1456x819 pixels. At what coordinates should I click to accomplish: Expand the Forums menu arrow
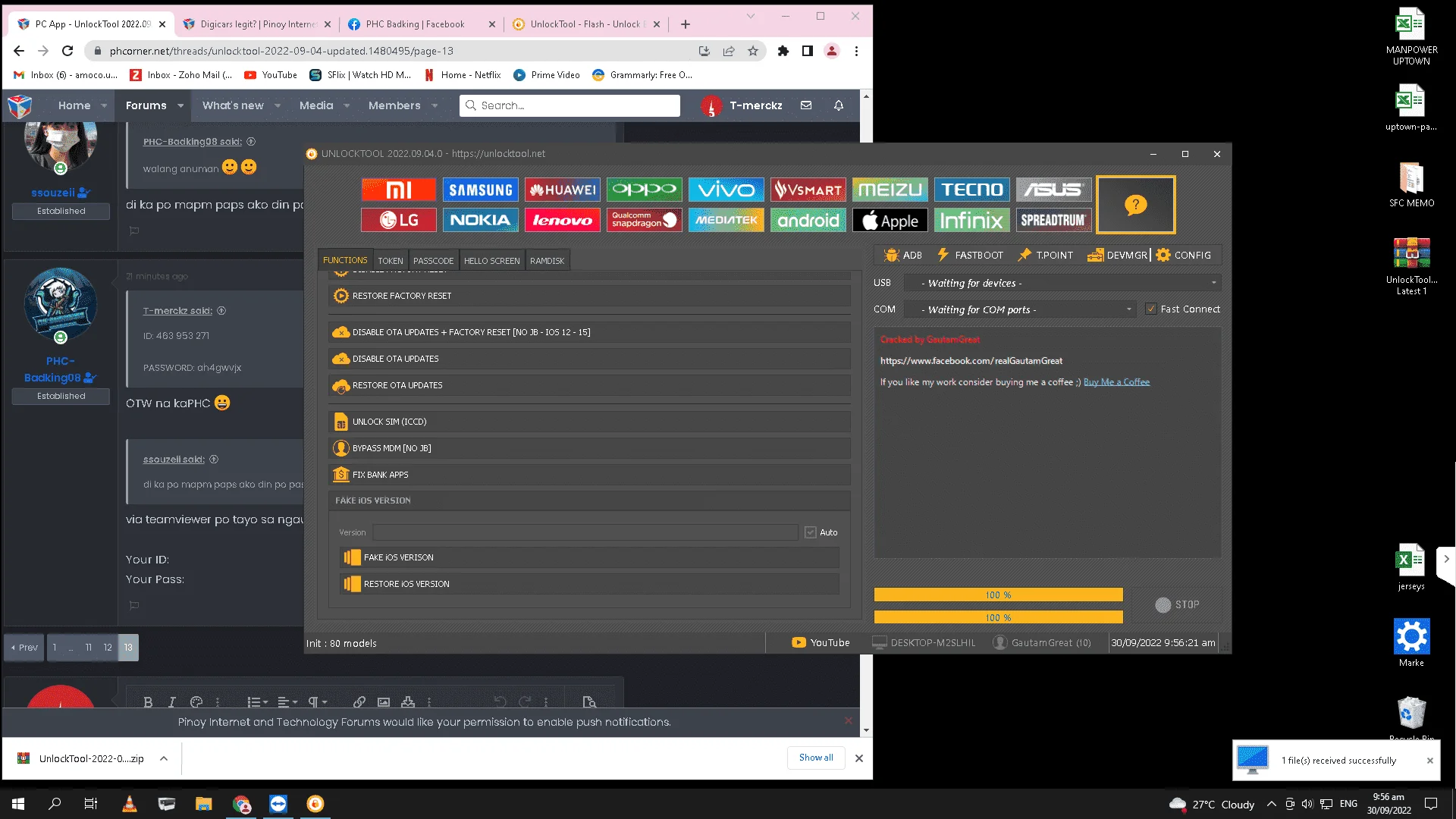pyautogui.click(x=180, y=105)
